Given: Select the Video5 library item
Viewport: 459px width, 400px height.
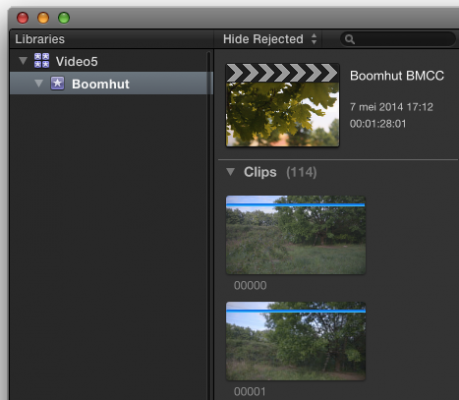Looking at the screenshot, I should tap(111, 61).
